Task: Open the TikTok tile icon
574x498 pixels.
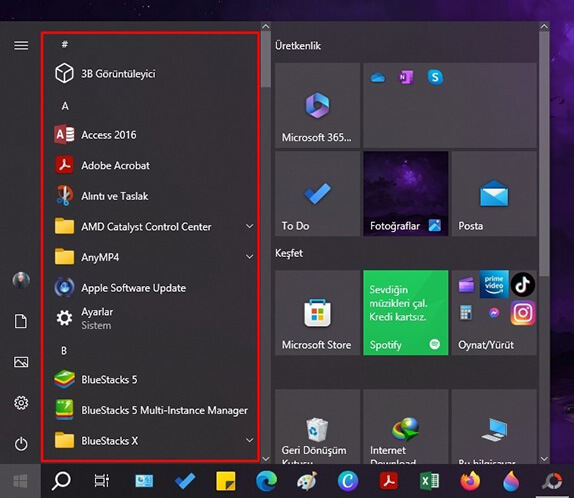Action: point(523,284)
